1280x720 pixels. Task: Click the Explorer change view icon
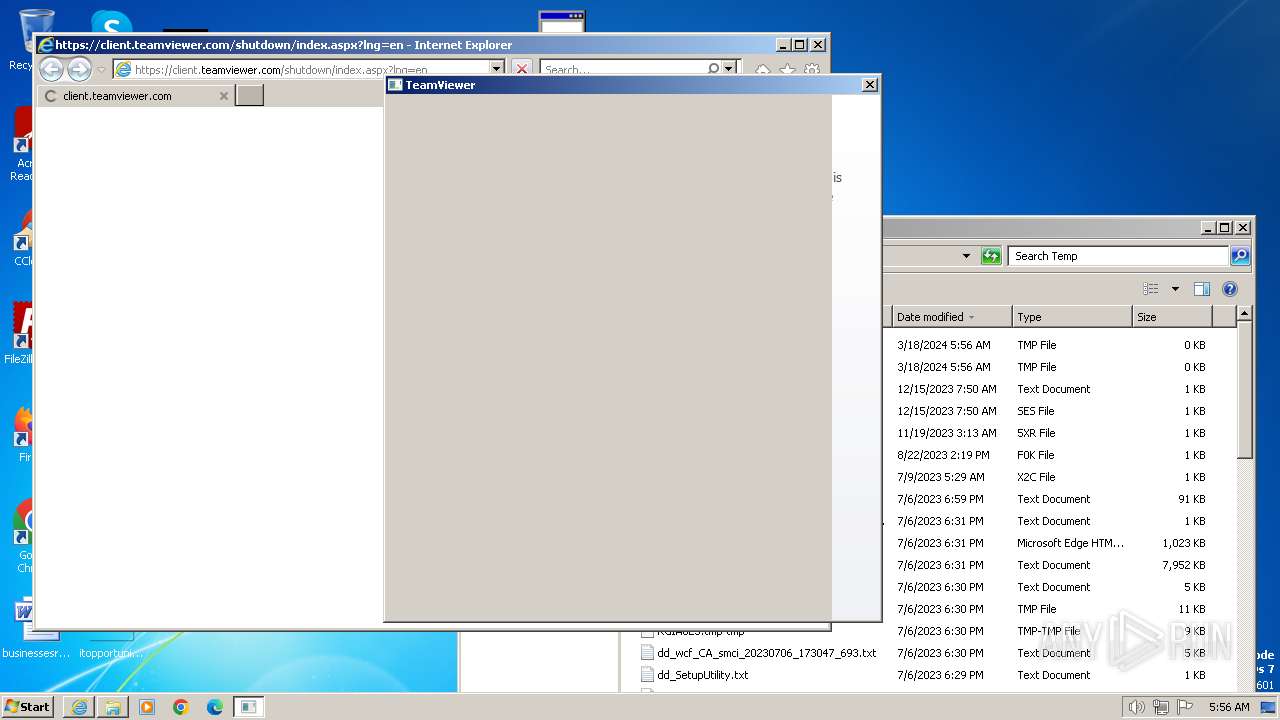(x=1151, y=289)
